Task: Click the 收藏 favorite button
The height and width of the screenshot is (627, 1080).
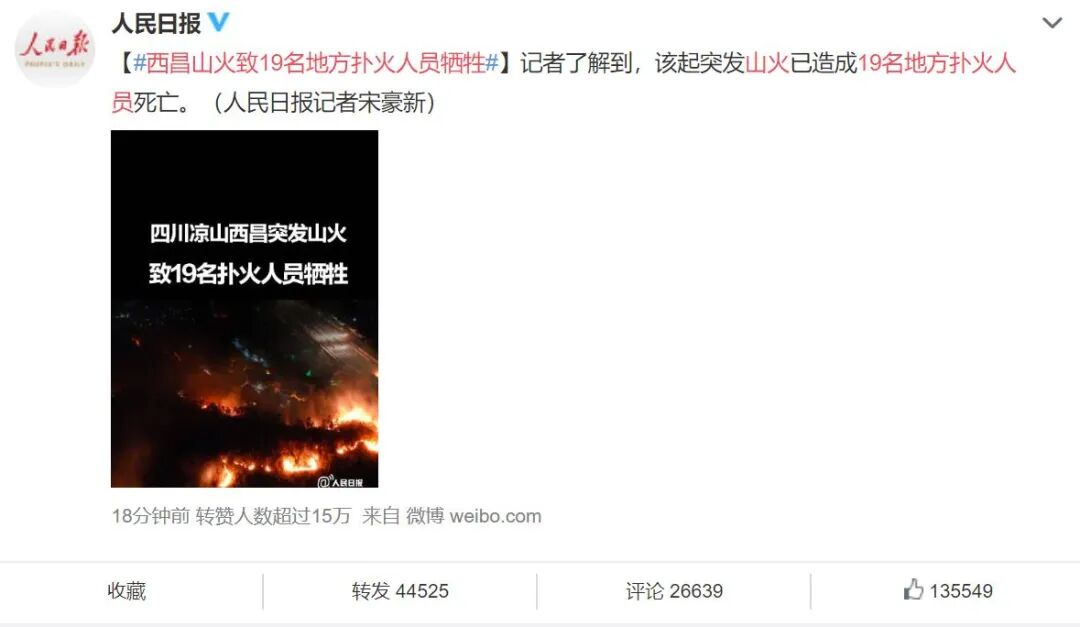Action: coord(127,591)
